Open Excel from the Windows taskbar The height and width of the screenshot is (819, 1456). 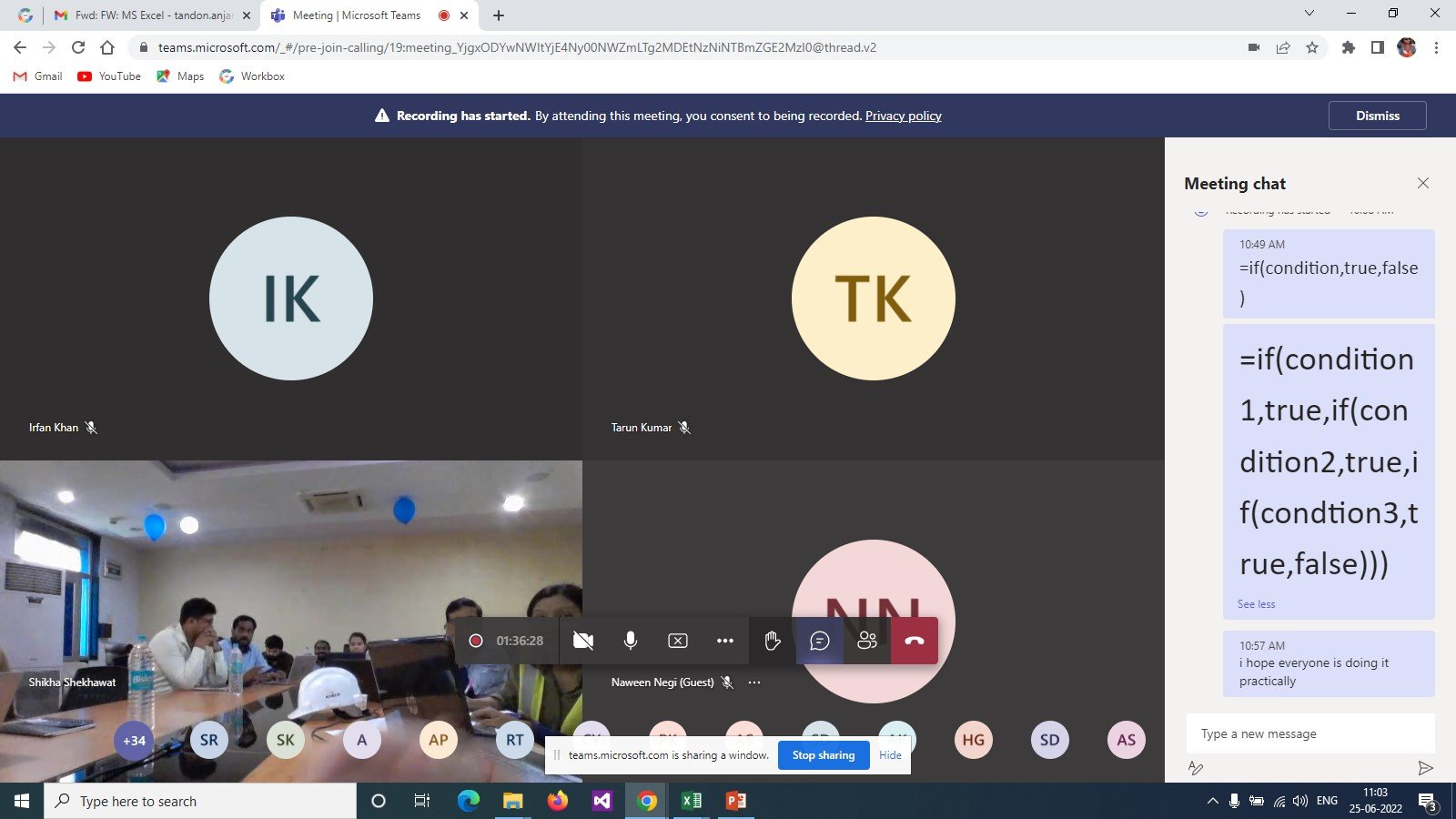(x=692, y=801)
